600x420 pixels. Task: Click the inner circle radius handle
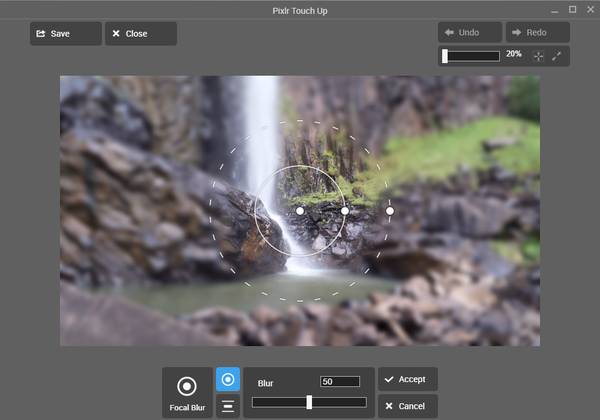[345, 211]
